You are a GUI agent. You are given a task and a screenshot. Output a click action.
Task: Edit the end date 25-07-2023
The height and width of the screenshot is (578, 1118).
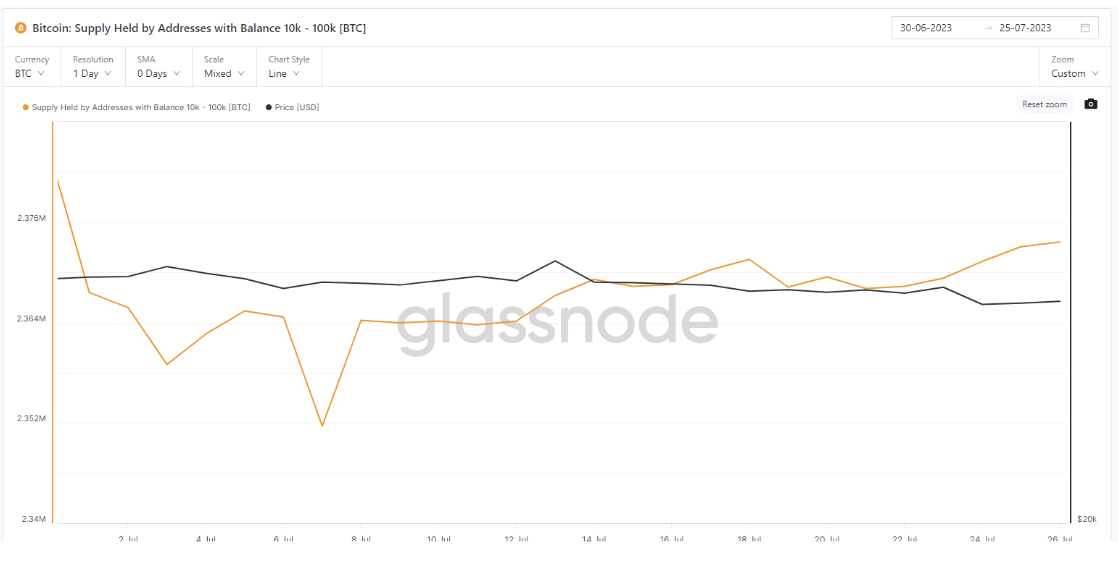1026,29
